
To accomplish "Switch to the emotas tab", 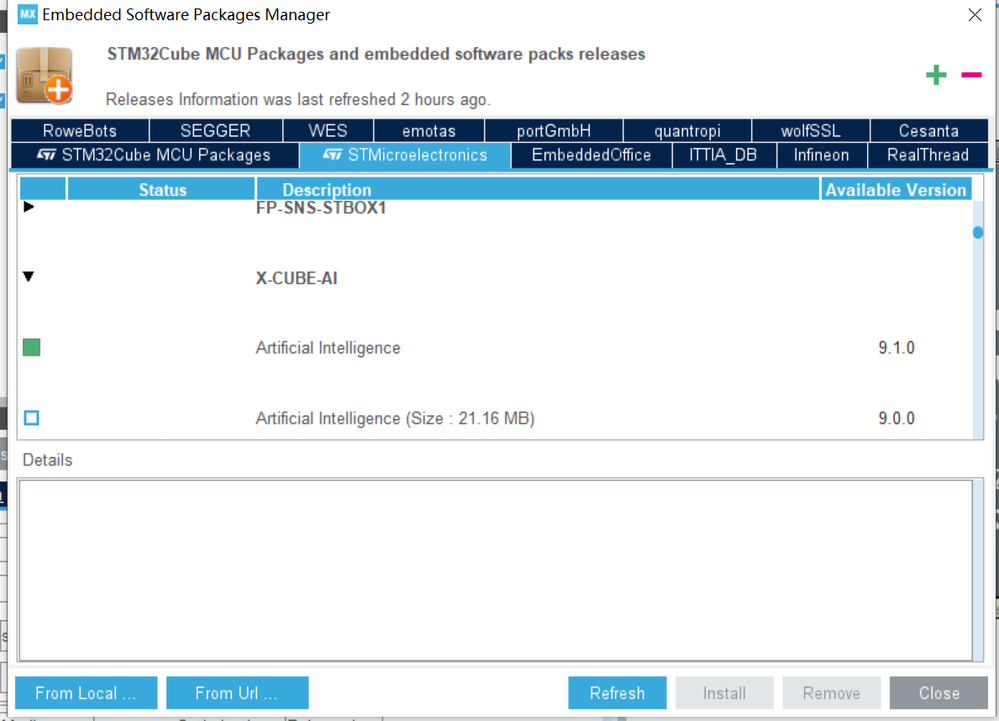I will tap(429, 131).
